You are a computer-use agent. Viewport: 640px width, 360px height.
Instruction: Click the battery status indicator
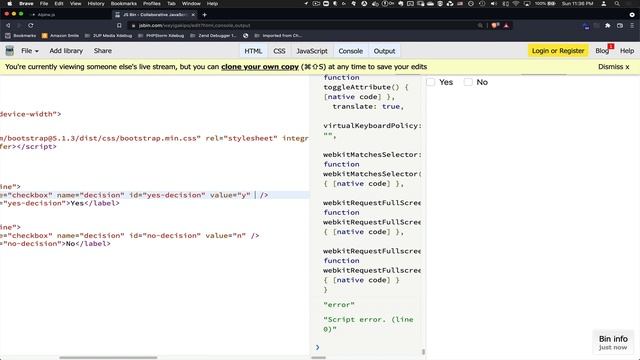pyautogui.click(x=546, y=4)
